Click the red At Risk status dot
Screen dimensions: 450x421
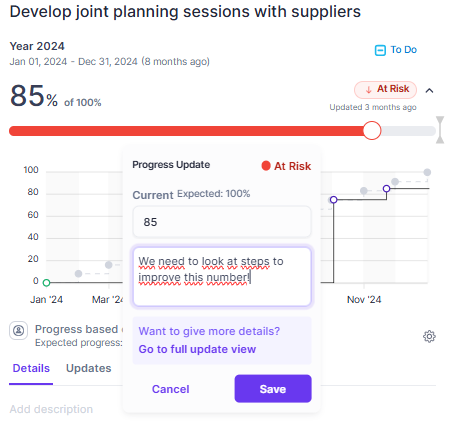coord(266,166)
